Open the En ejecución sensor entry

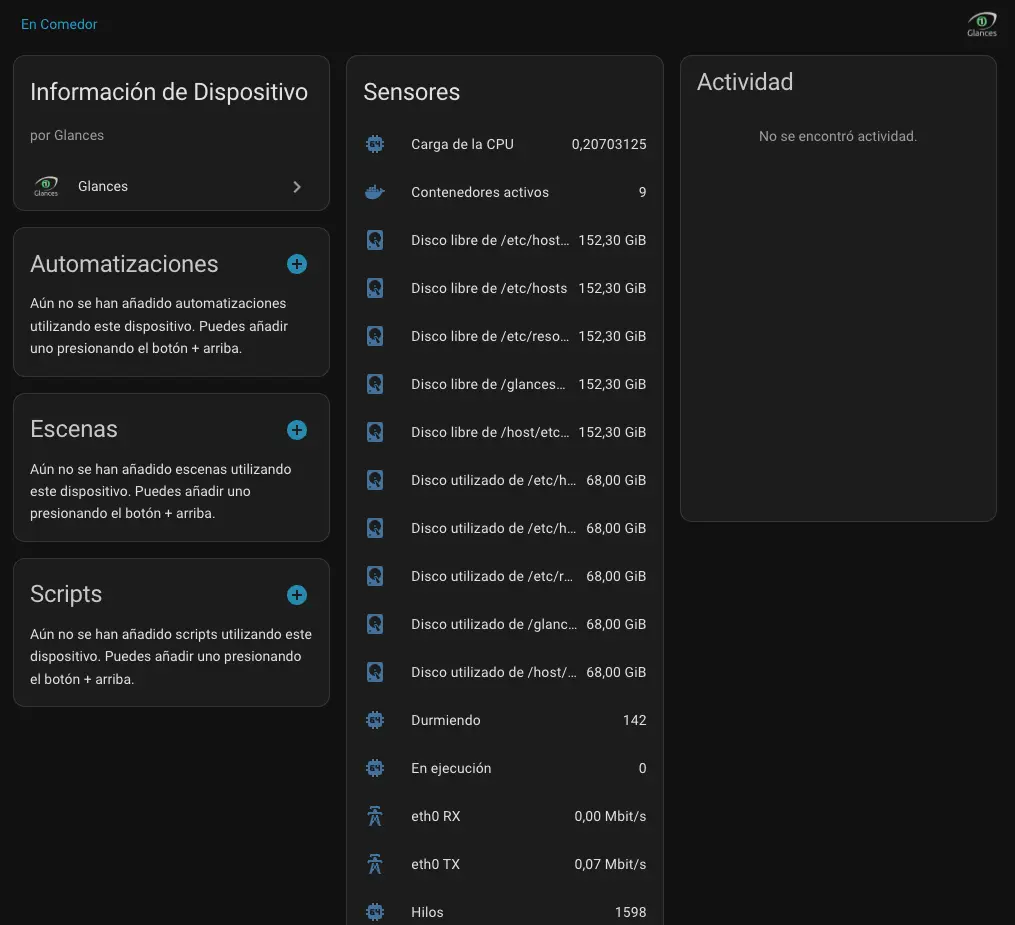click(451, 768)
